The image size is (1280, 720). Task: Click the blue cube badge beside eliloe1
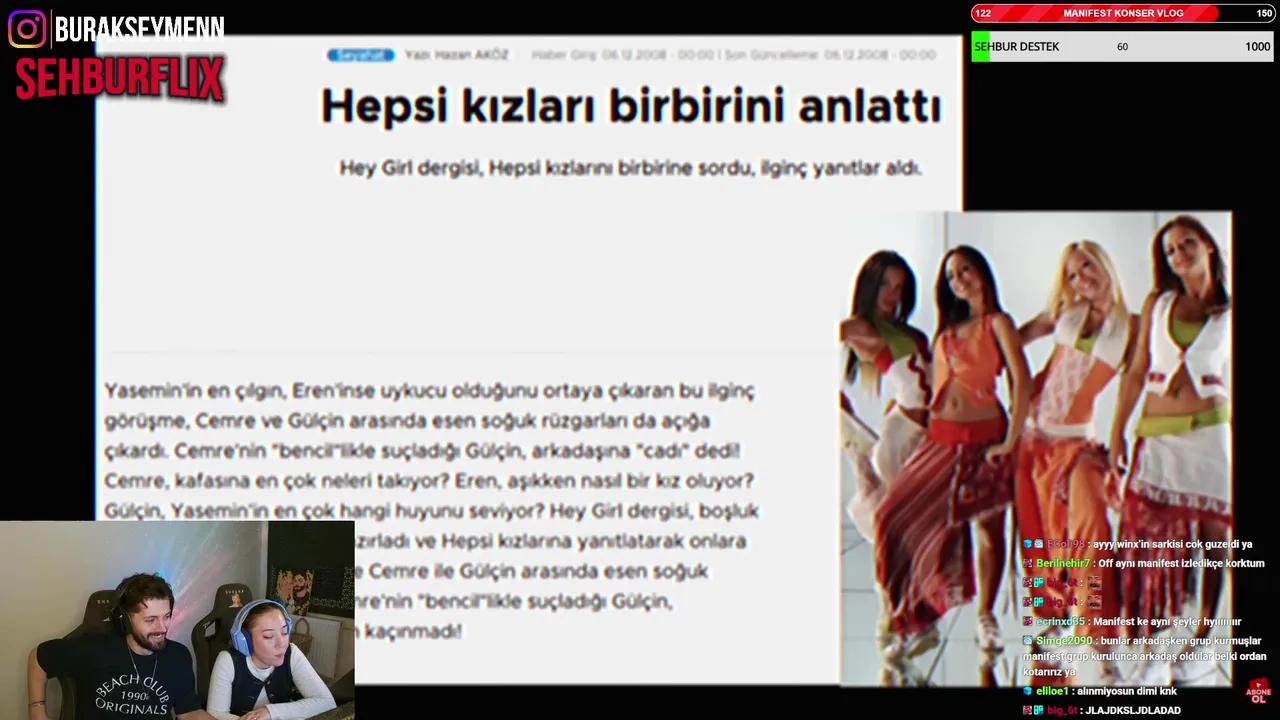pos(1027,691)
